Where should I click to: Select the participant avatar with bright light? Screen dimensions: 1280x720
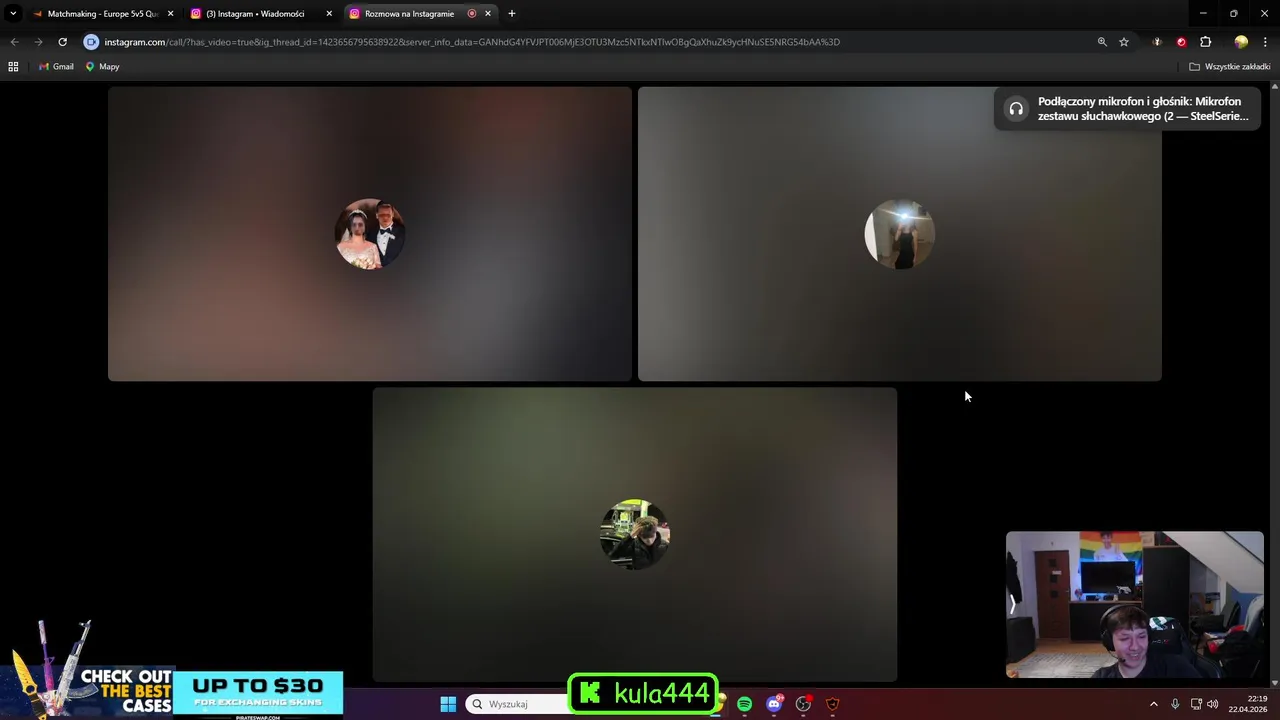(x=900, y=234)
